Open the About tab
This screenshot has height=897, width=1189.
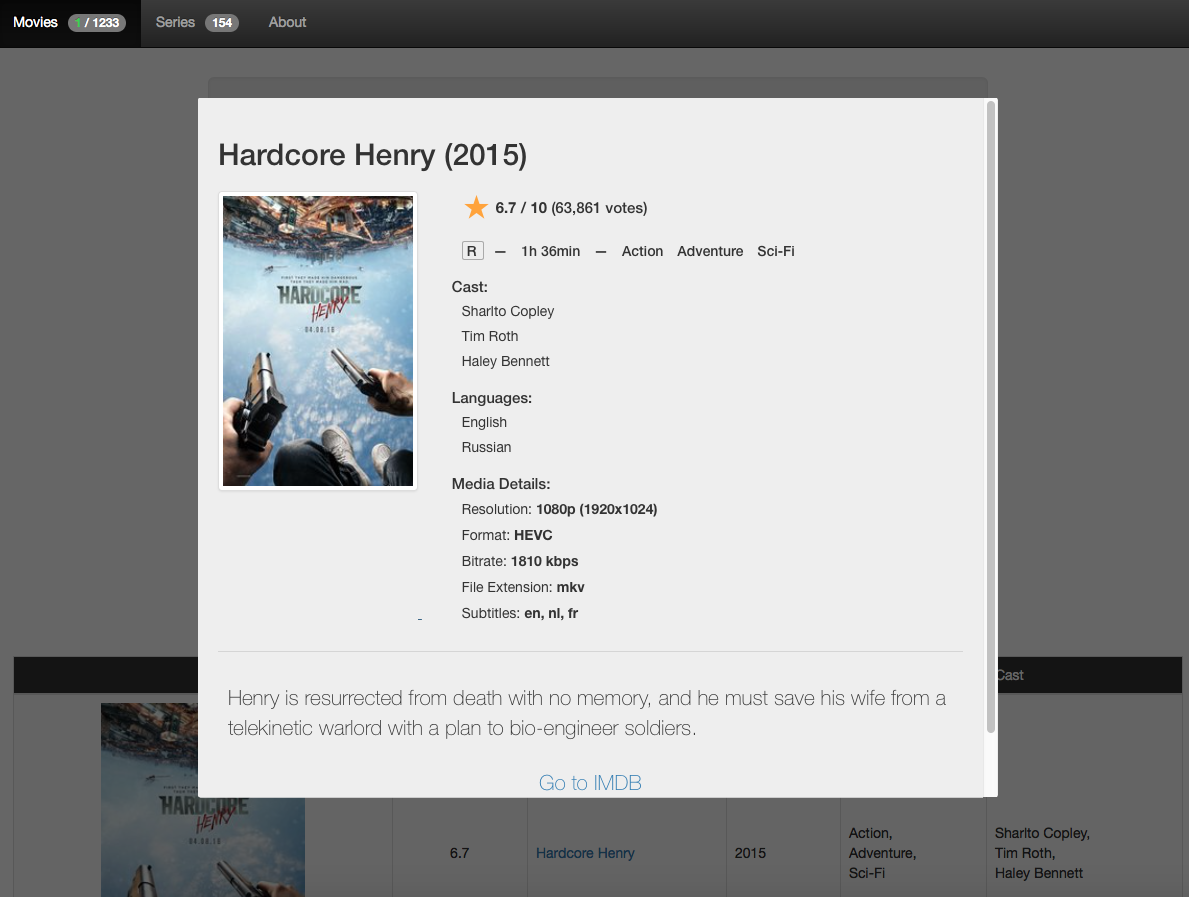coord(287,23)
